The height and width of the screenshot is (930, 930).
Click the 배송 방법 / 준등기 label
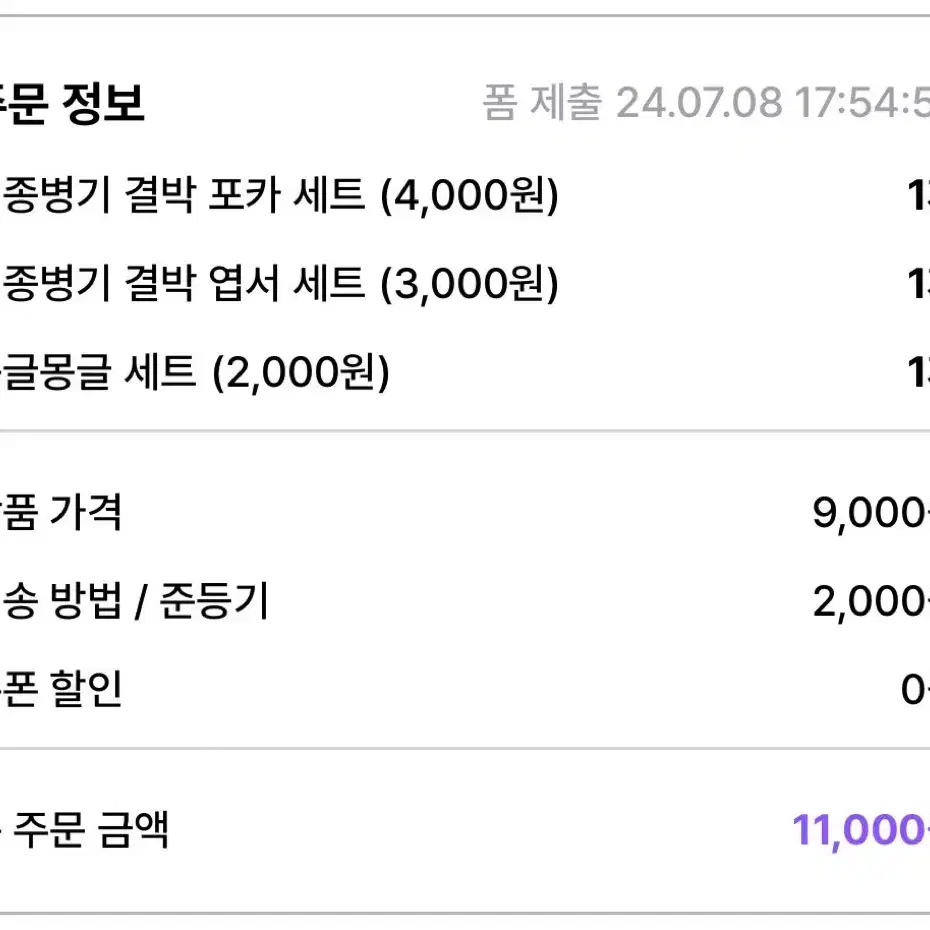click(x=135, y=600)
